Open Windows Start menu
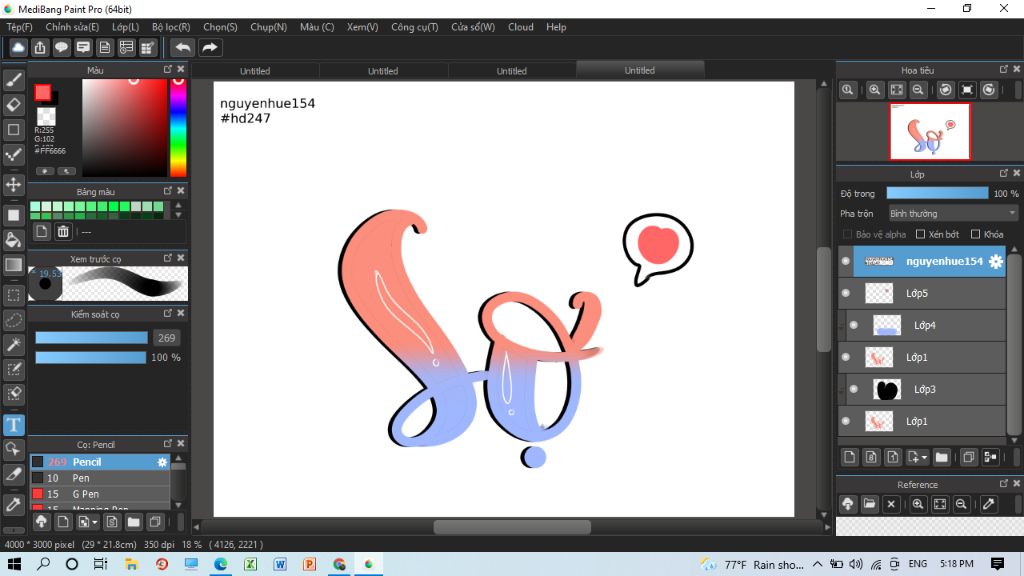The height and width of the screenshot is (576, 1024). coord(14,564)
